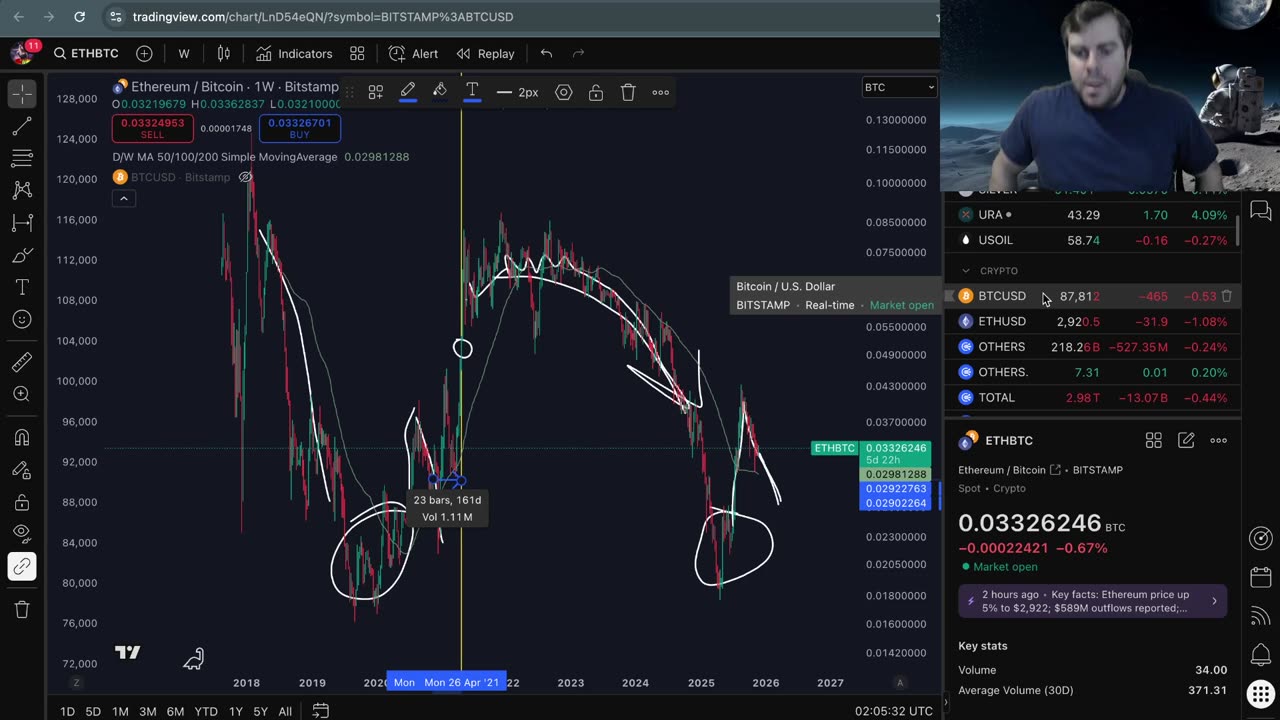Screen dimensions: 1280x720
Task: Click the undo arrow
Action: coord(546,53)
